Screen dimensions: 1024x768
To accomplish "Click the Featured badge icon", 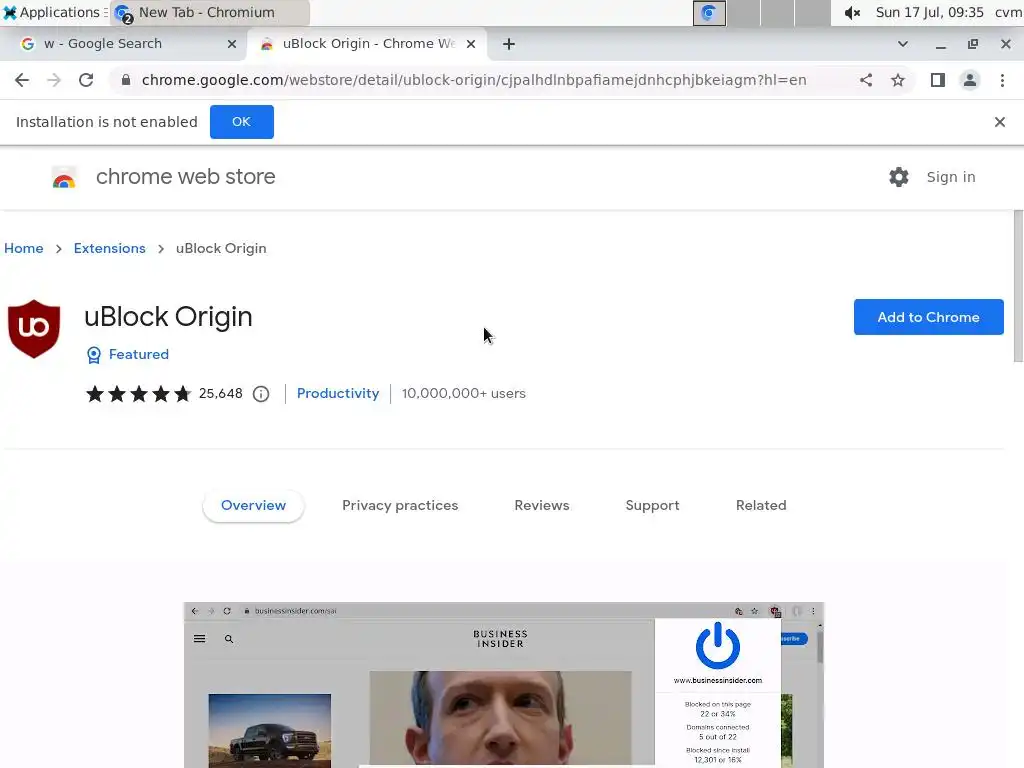I will (94, 355).
